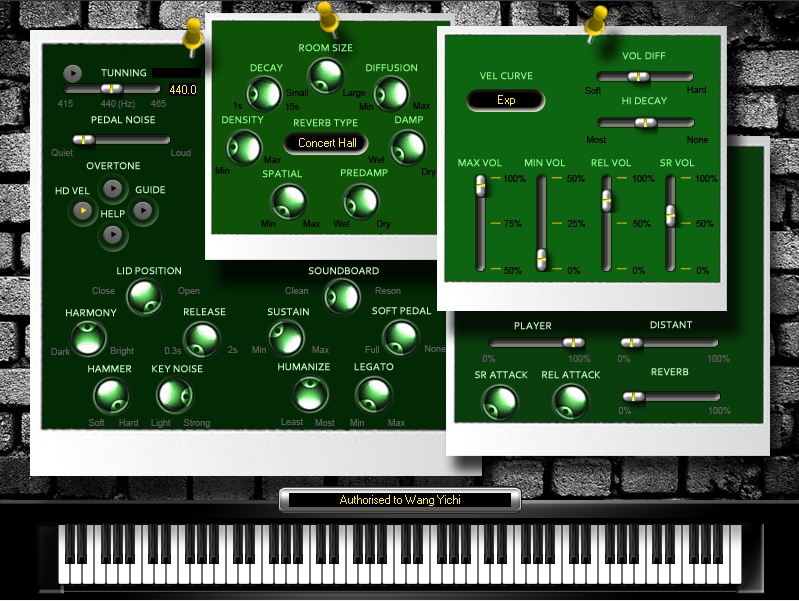The image size is (799, 601).
Task: Open the Reverb Type dropdown showing Concert Hall
Action: pyautogui.click(x=325, y=143)
